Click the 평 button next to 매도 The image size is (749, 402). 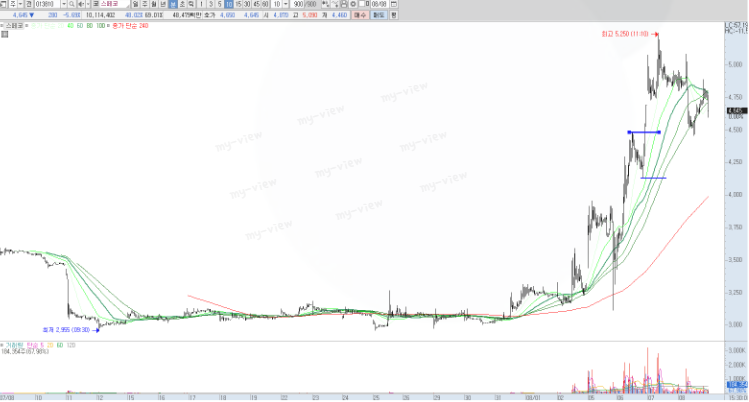pyautogui.click(x=394, y=15)
